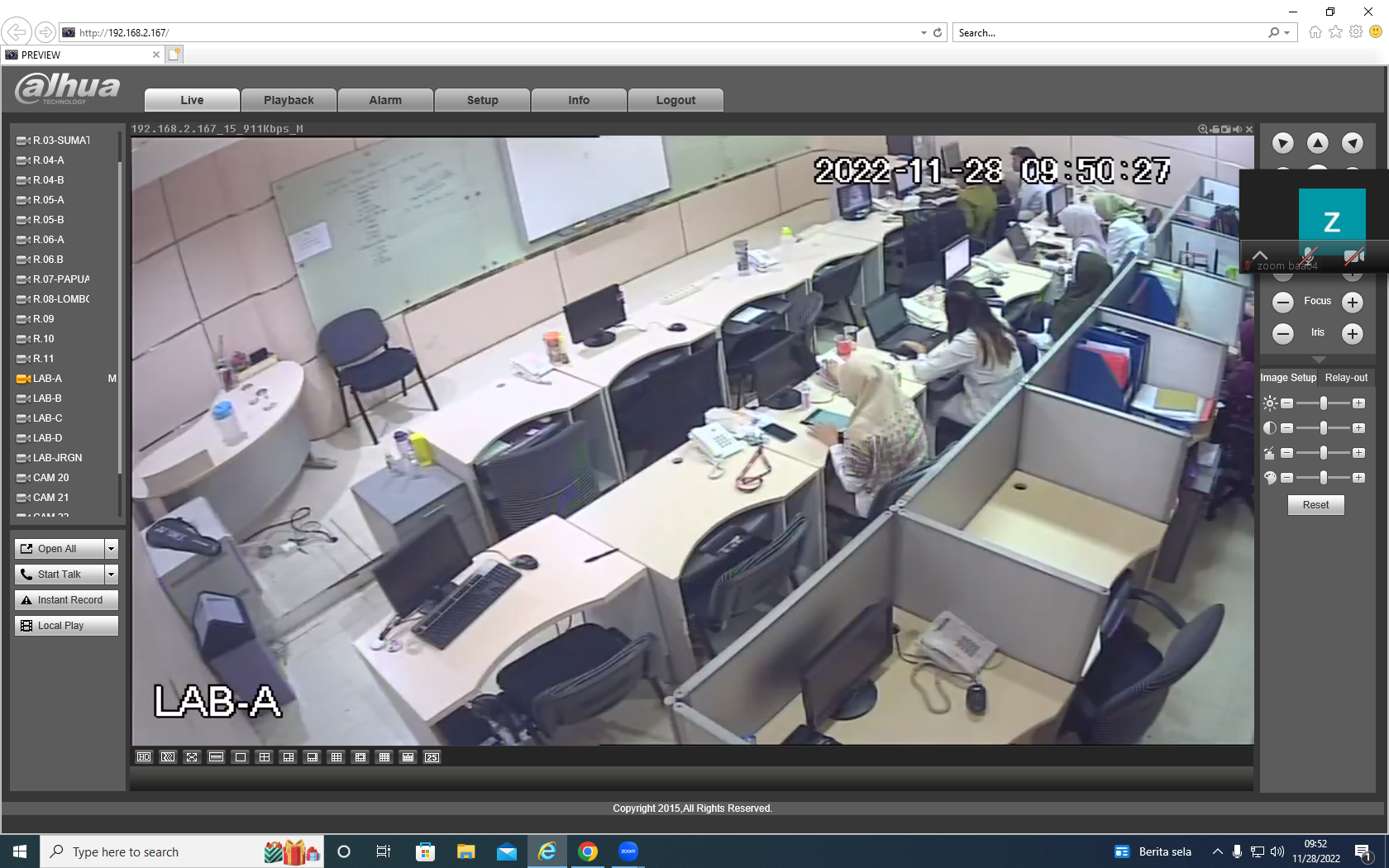This screenshot has height=868, width=1389.
Task: Switch video to HD quality
Action: (x=144, y=757)
